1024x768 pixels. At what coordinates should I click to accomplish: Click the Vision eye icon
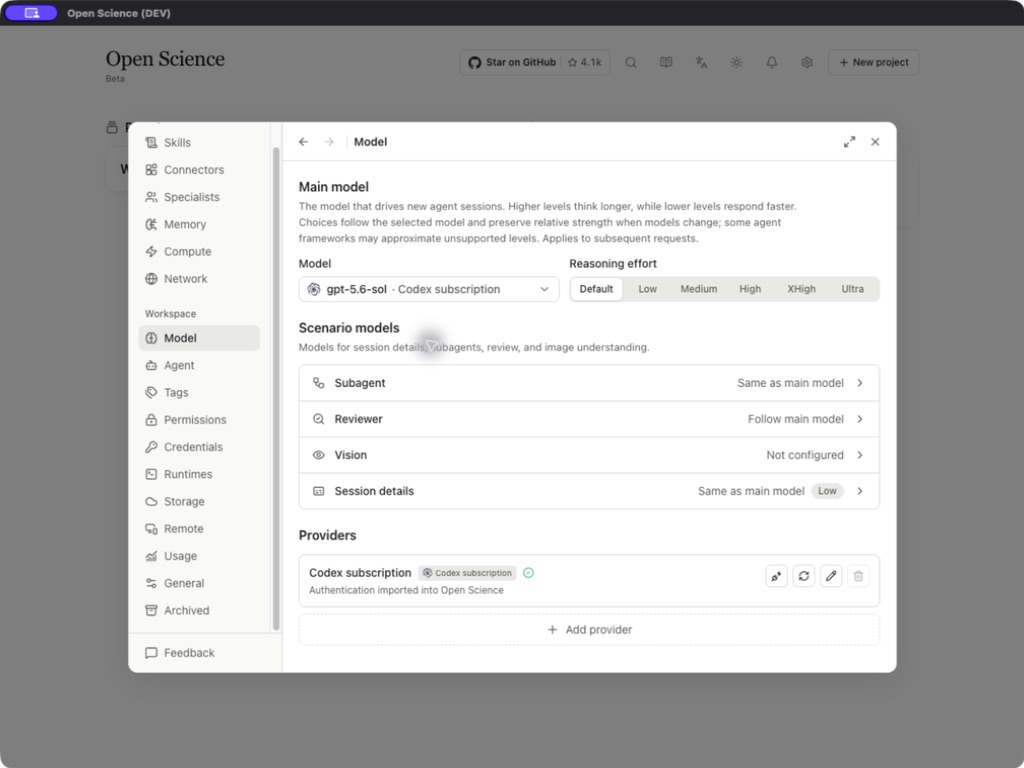[319, 455]
